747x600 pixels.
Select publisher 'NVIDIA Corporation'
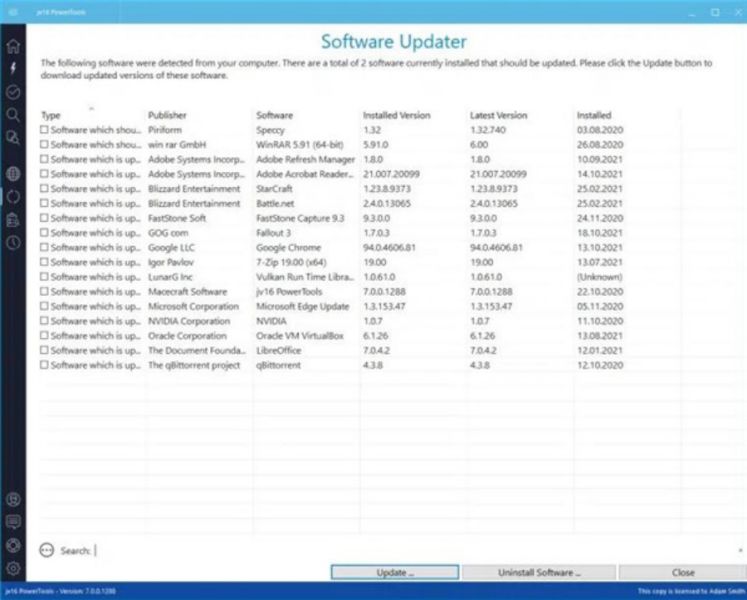click(189, 321)
